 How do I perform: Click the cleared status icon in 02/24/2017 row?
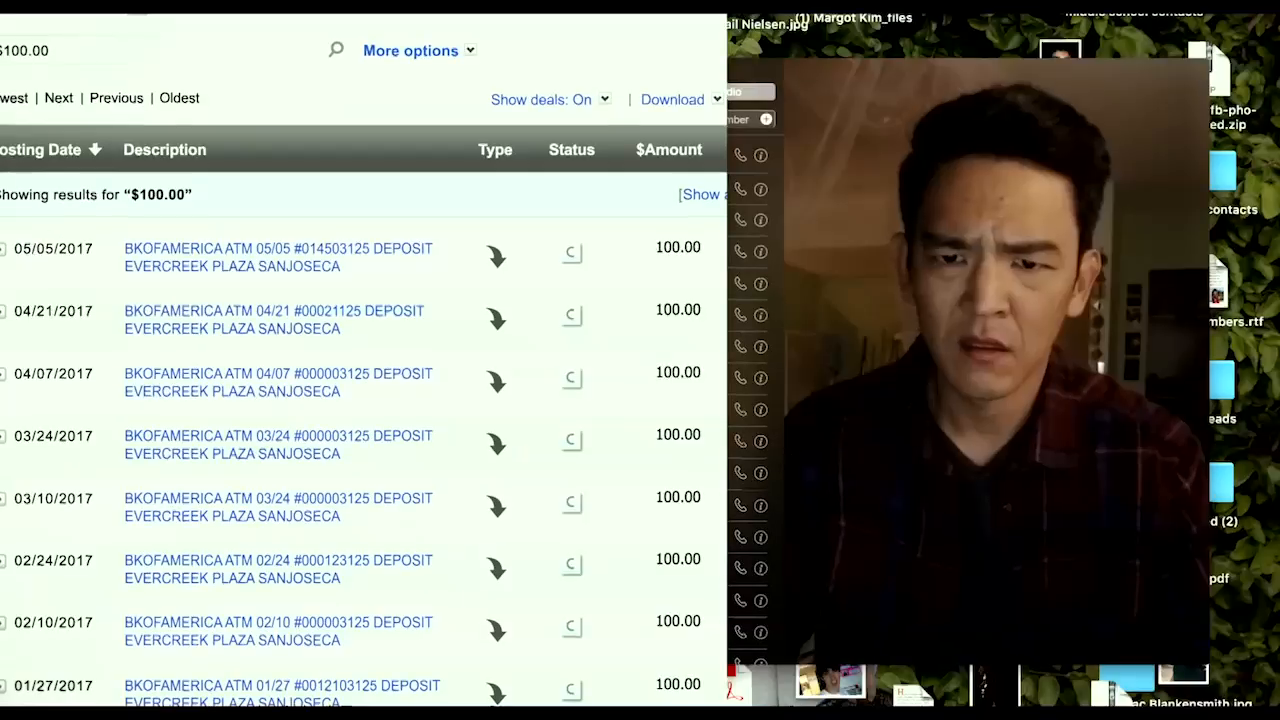point(572,565)
